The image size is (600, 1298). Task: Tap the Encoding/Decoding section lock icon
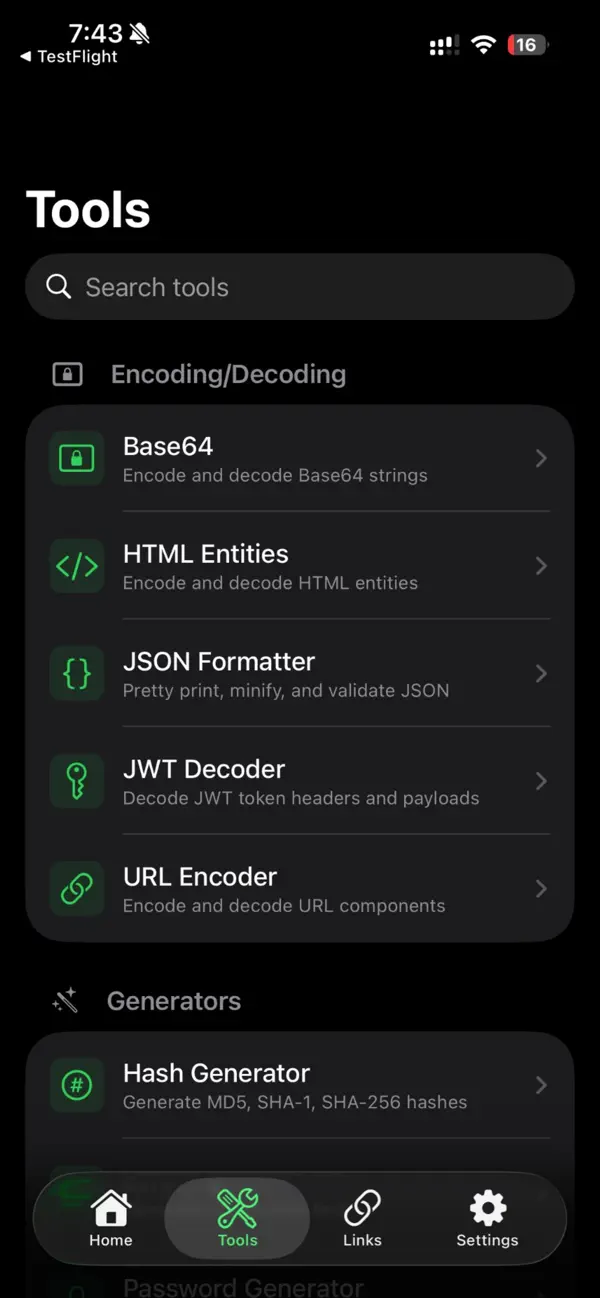65,373
